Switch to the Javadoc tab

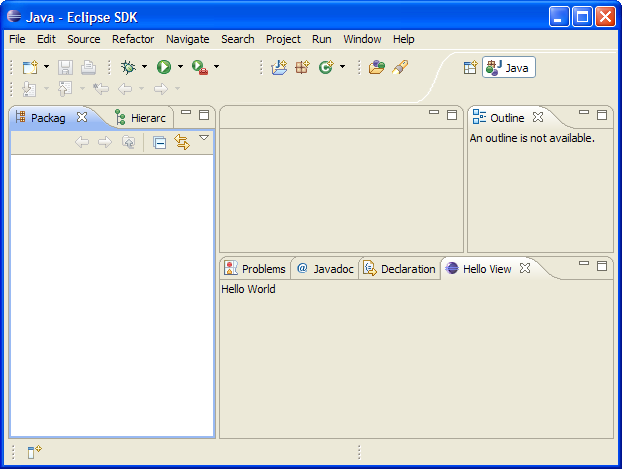325,269
